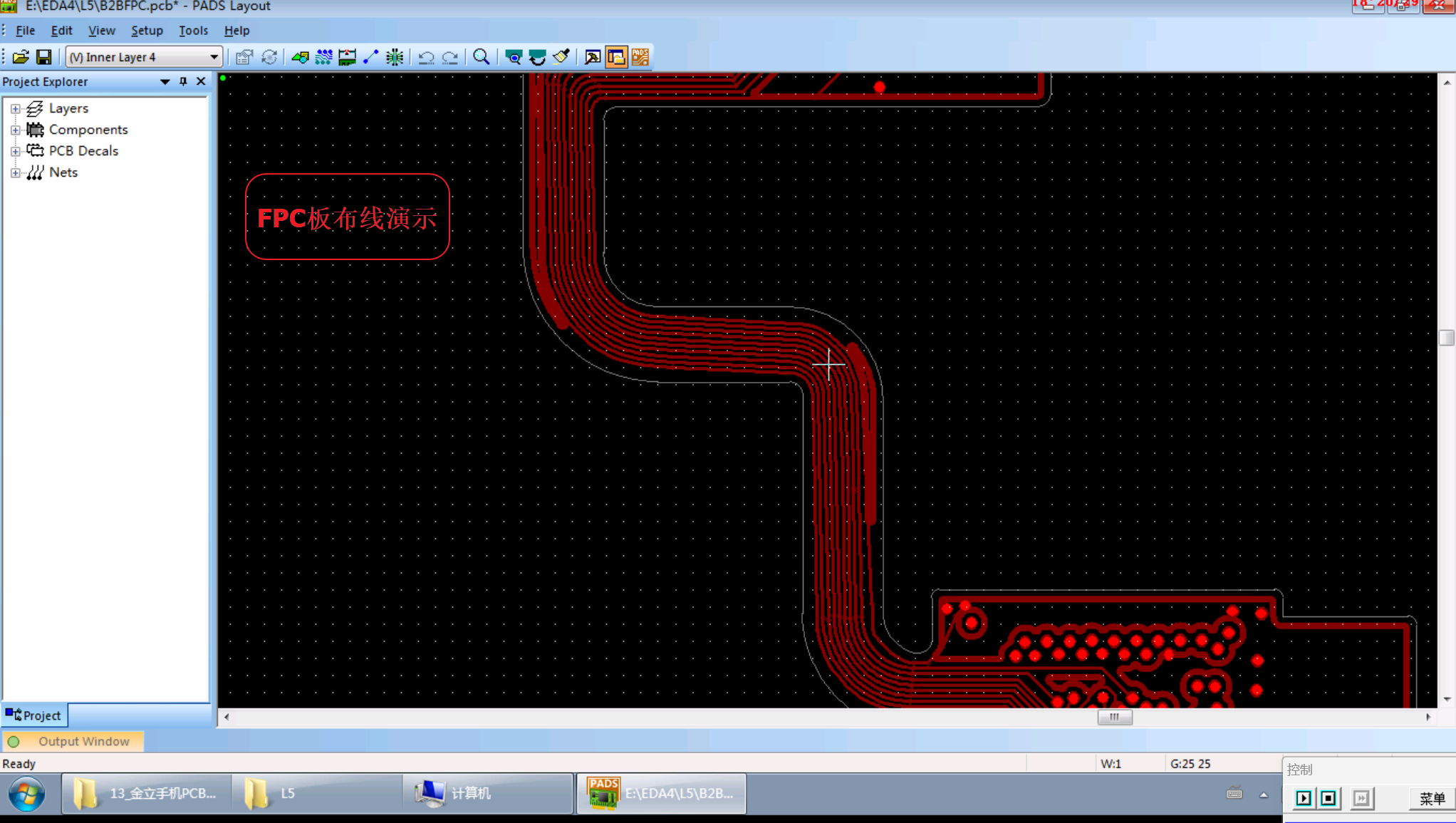Click the Cycle toolbar icon
This screenshot has width=1456, height=823.
(269, 57)
